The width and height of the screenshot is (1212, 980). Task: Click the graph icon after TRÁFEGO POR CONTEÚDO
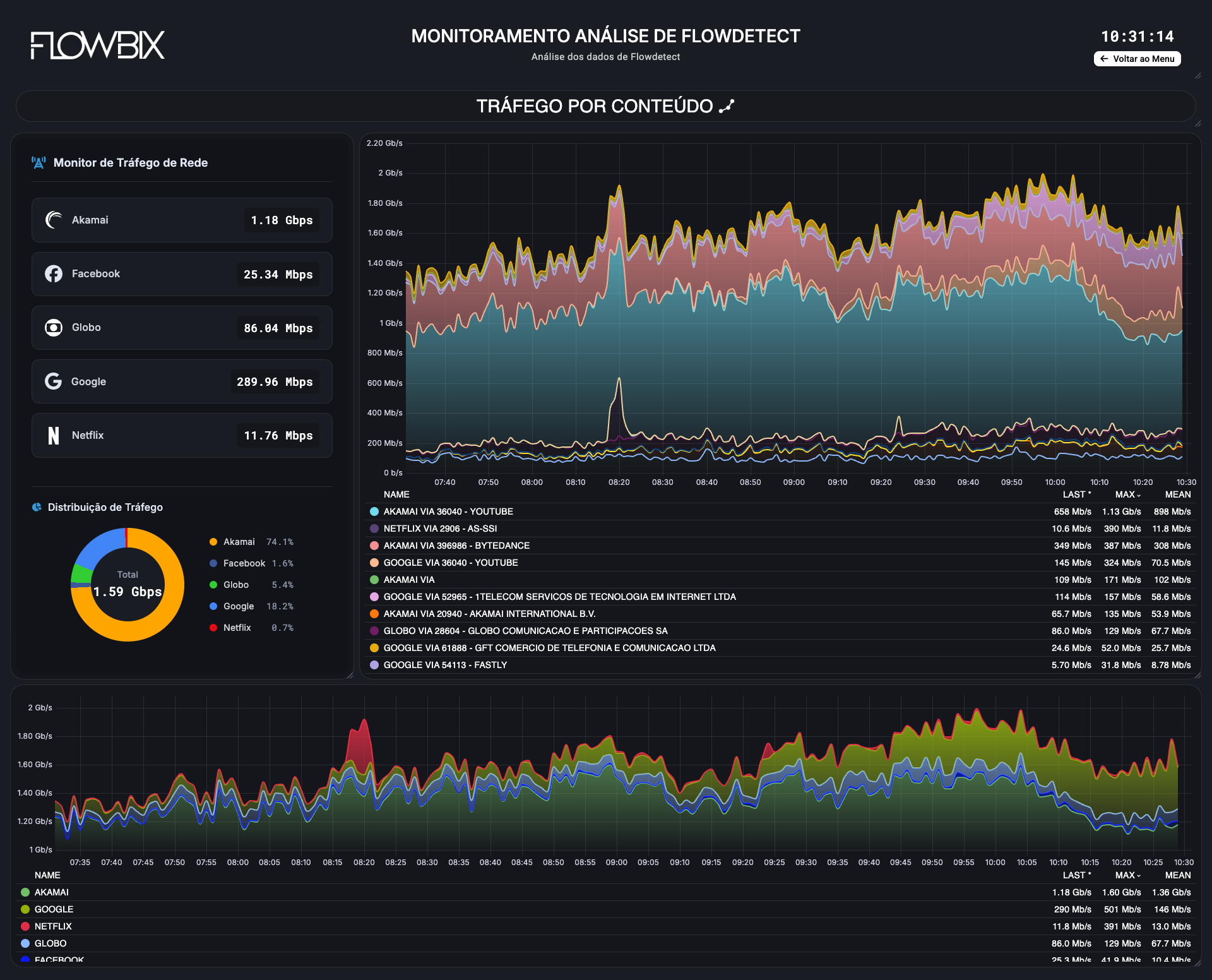pyautogui.click(x=727, y=106)
